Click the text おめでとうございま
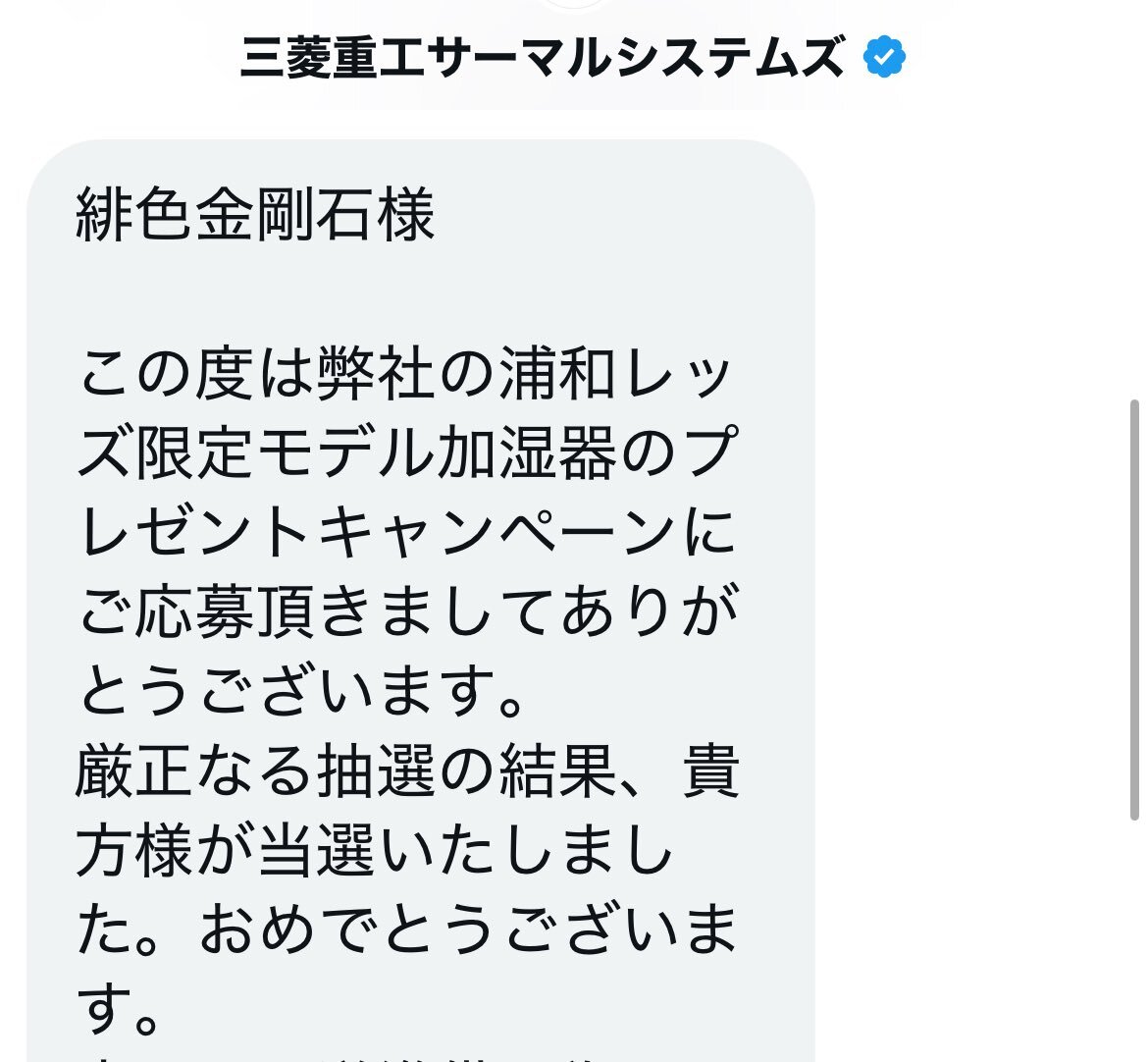The height and width of the screenshot is (1062, 1148). tap(468, 929)
